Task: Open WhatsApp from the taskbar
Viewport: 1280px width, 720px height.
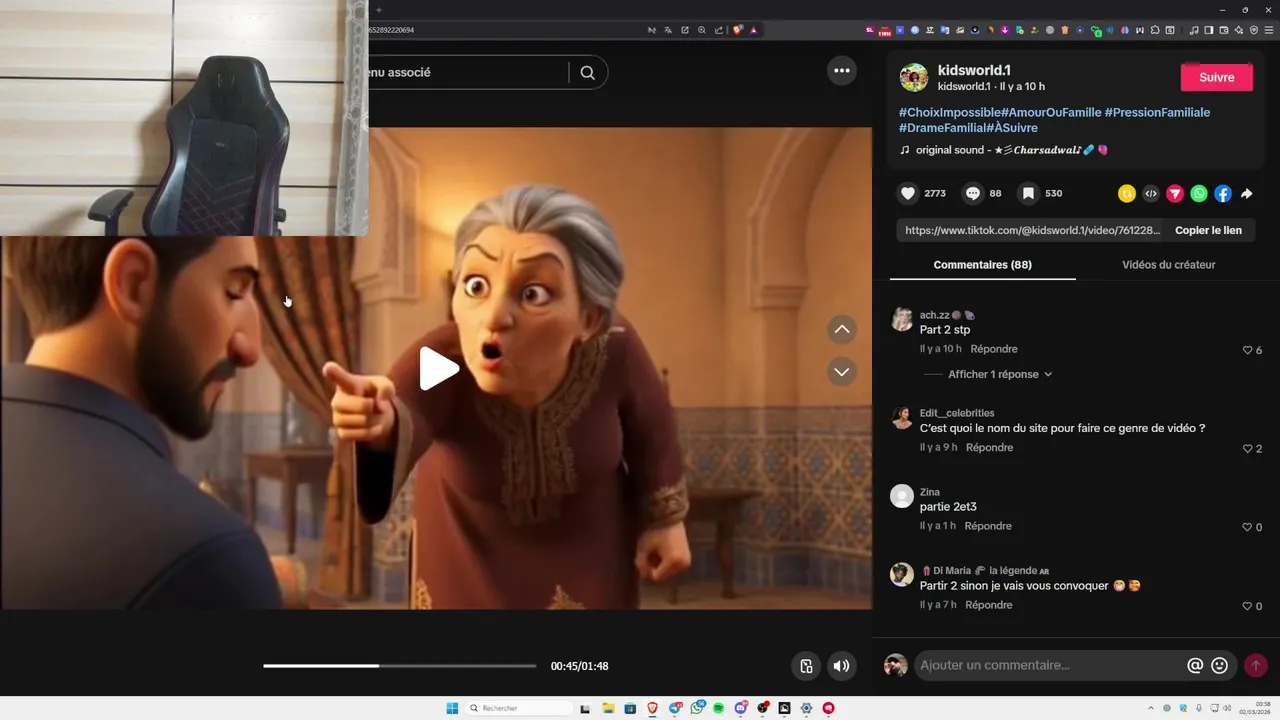Action: click(x=697, y=708)
